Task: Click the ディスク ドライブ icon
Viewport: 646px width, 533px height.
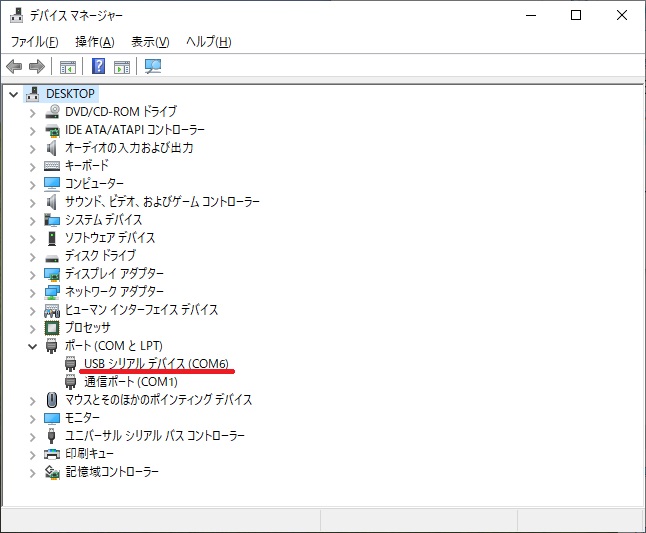Action: 52,259
